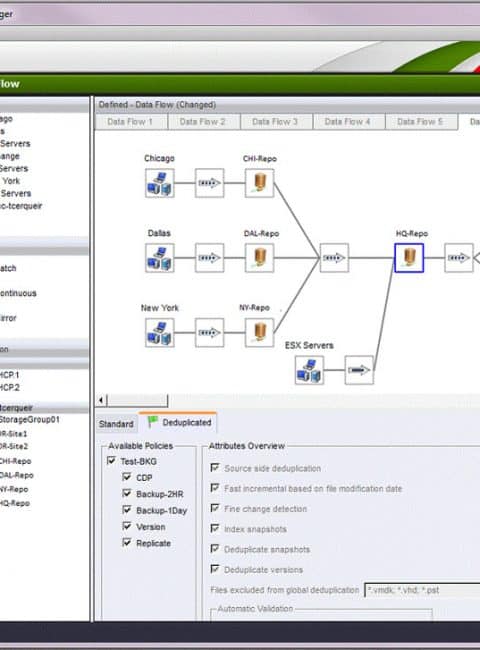Click the mover arrow after Dallas node

click(x=209, y=258)
